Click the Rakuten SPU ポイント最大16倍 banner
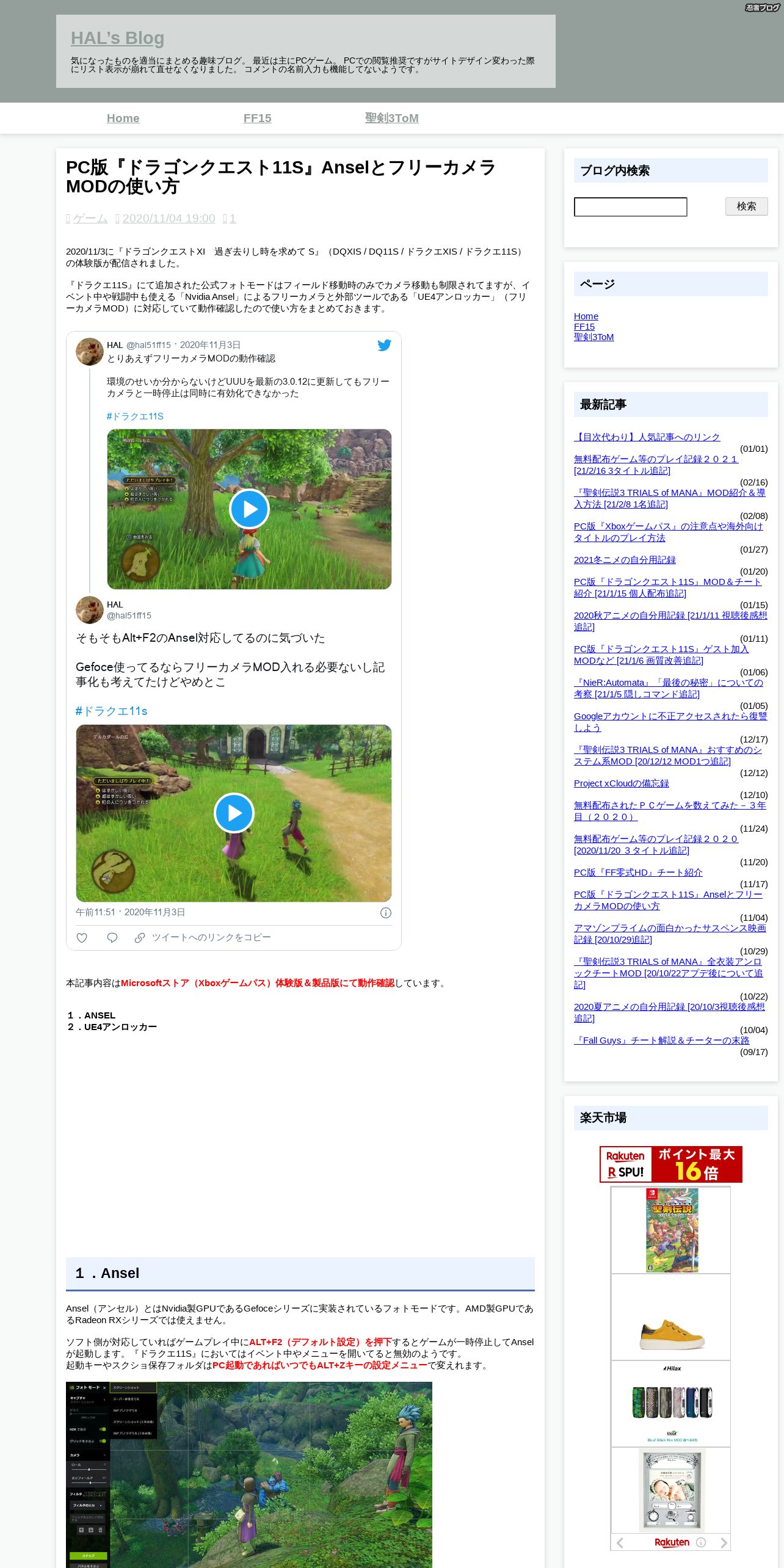The width and height of the screenshot is (784, 1568). pos(671,1164)
